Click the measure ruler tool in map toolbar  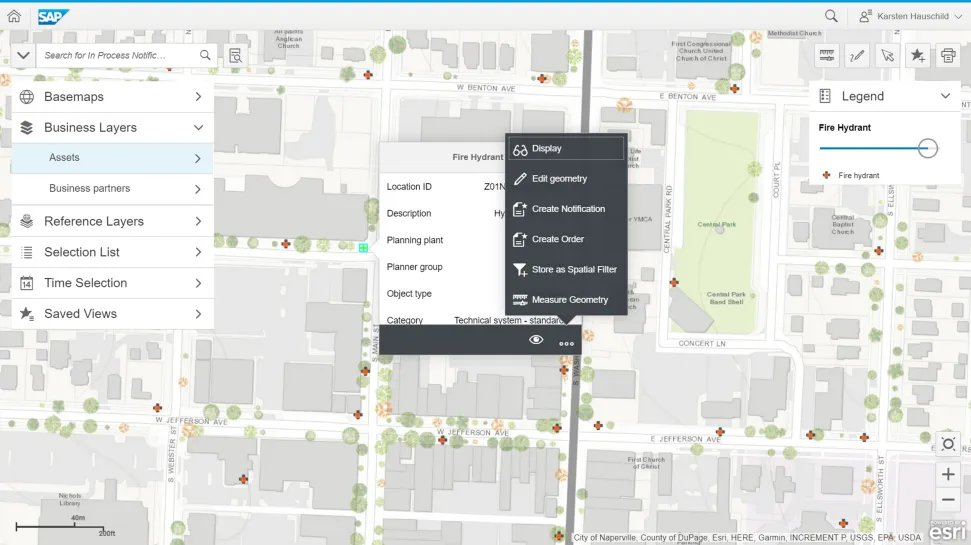(827, 56)
